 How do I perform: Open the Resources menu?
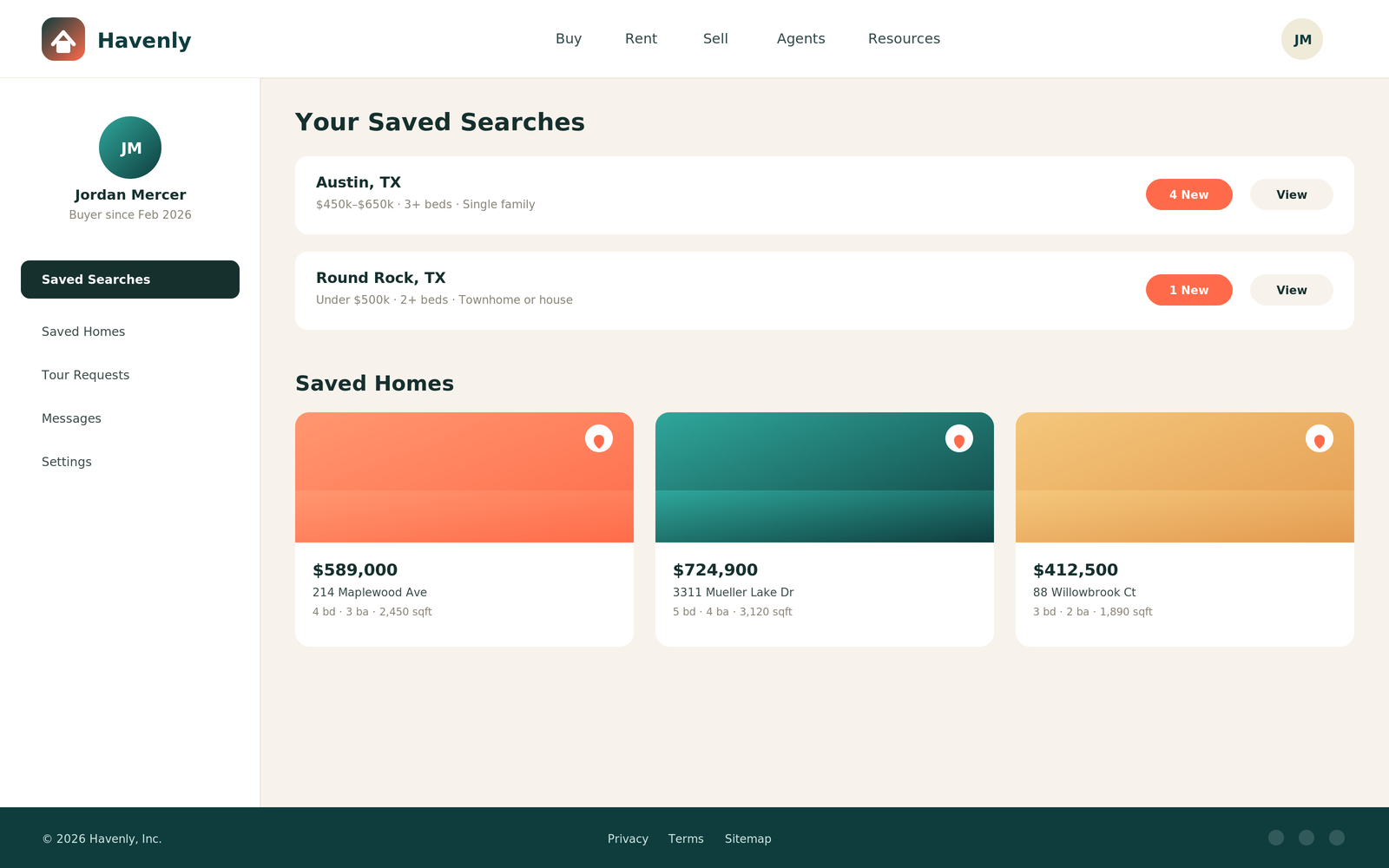pos(904,39)
